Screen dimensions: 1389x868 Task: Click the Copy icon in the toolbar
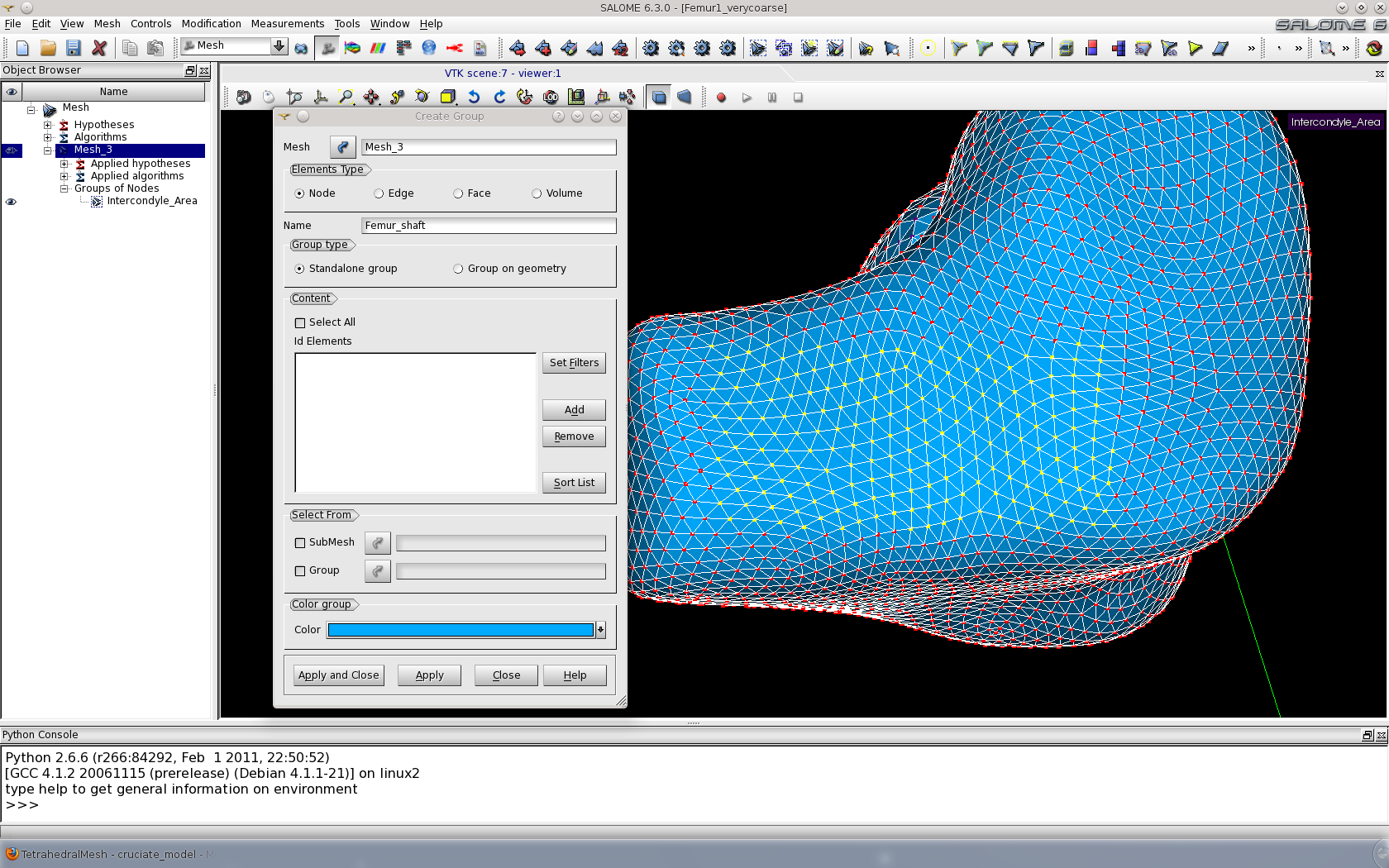[x=130, y=48]
